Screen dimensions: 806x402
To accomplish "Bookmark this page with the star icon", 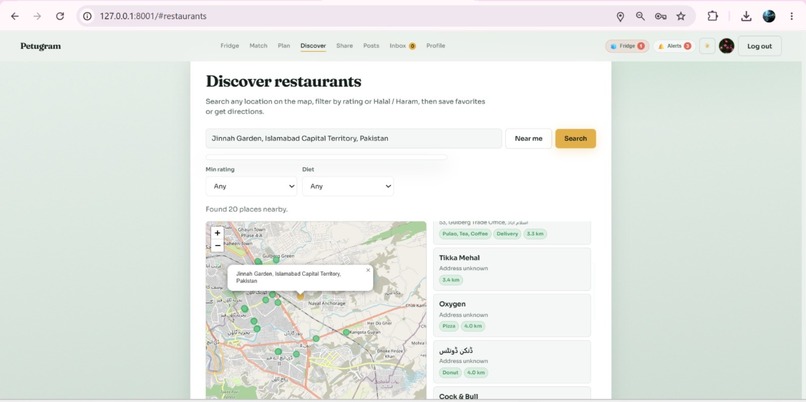I will pos(681,16).
